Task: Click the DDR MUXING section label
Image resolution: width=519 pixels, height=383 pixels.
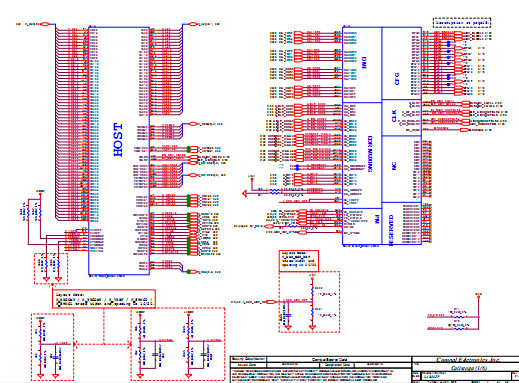Action: pos(370,154)
